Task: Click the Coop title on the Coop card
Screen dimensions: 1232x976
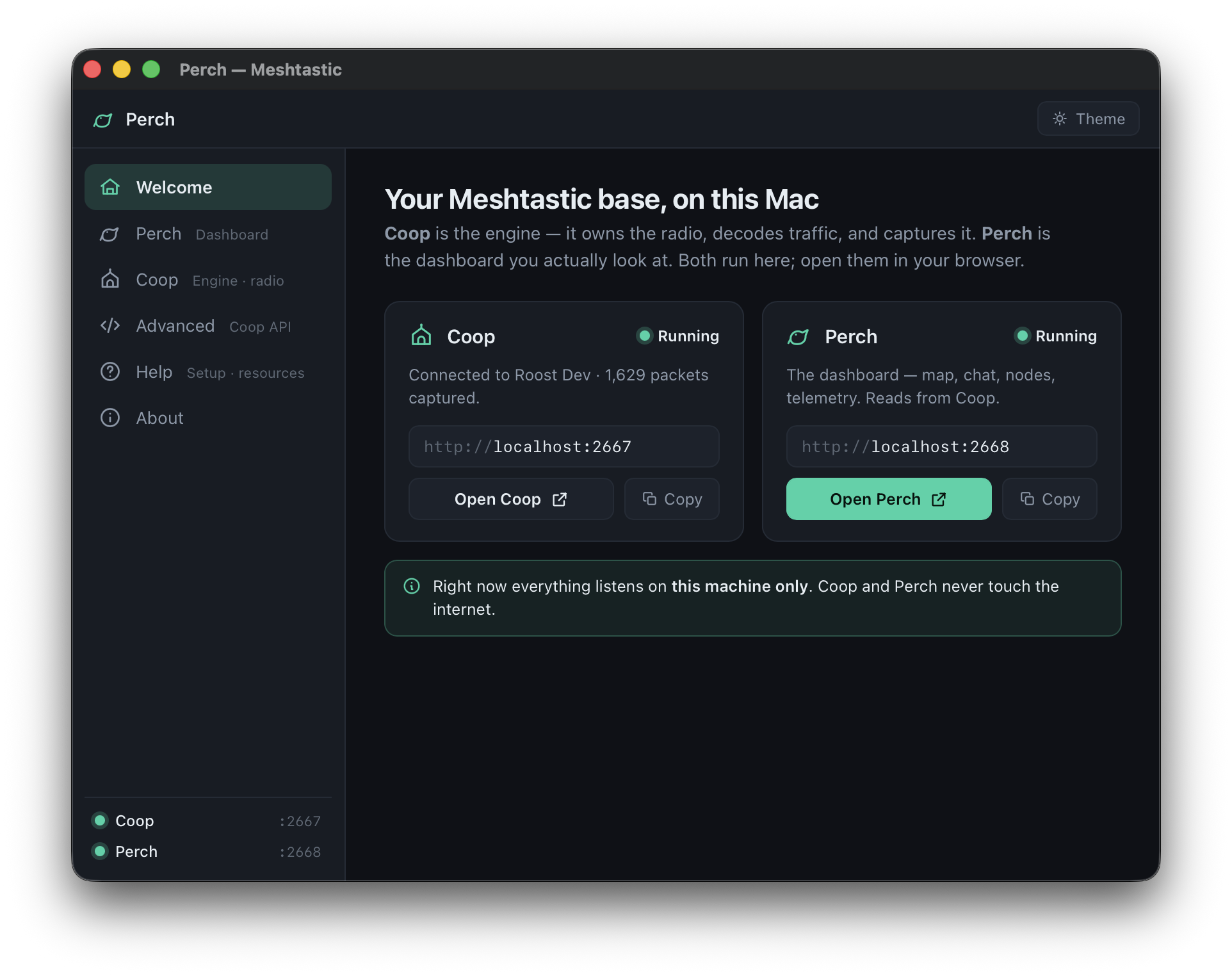Action: 471,336
